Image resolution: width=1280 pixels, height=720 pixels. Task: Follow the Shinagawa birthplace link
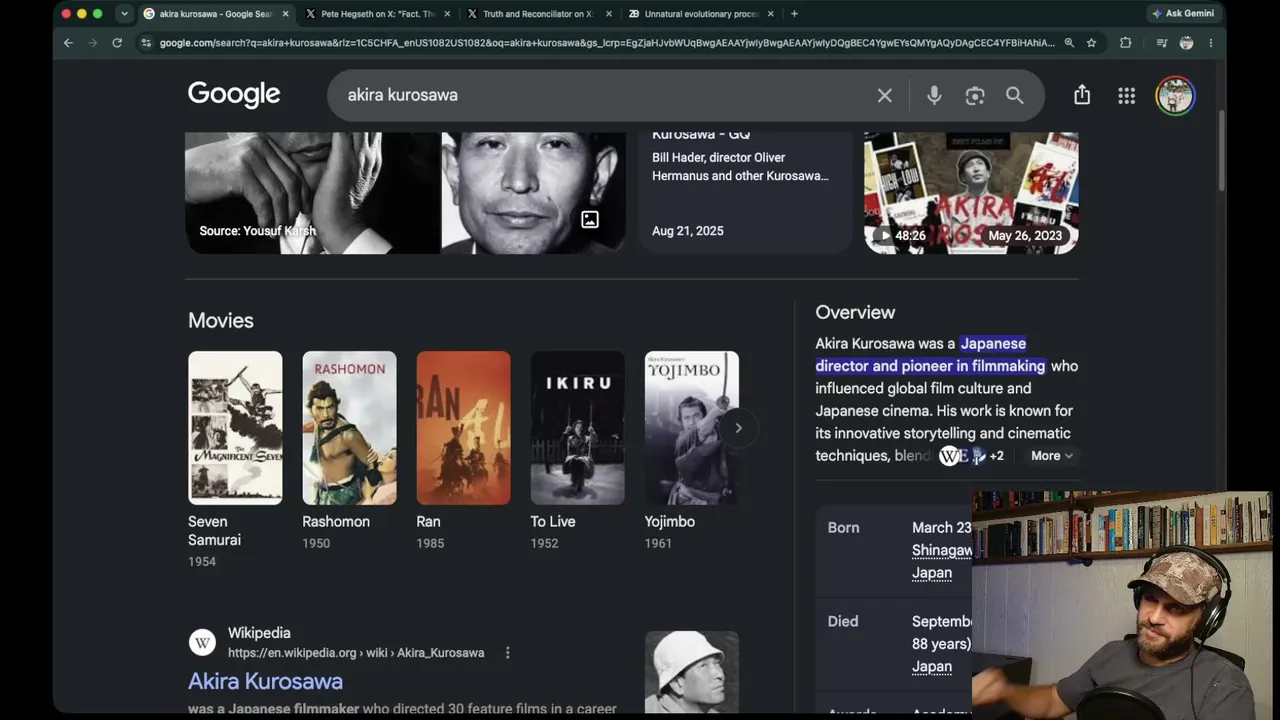tap(942, 551)
